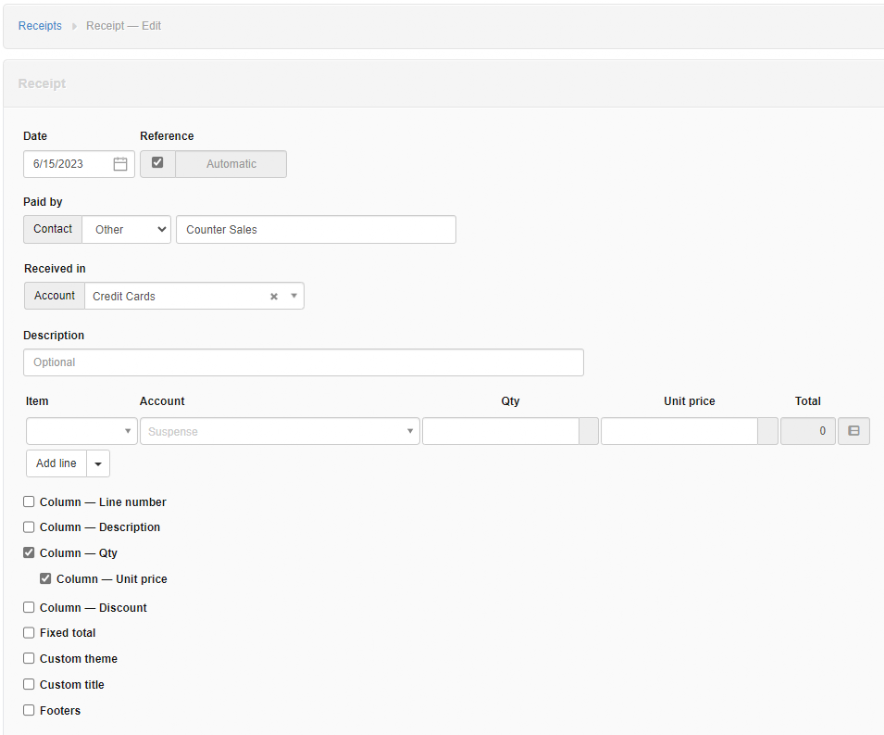Check the Fixed total option
Image resolution: width=884 pixels, height=735 pixels.
[28, 632]
